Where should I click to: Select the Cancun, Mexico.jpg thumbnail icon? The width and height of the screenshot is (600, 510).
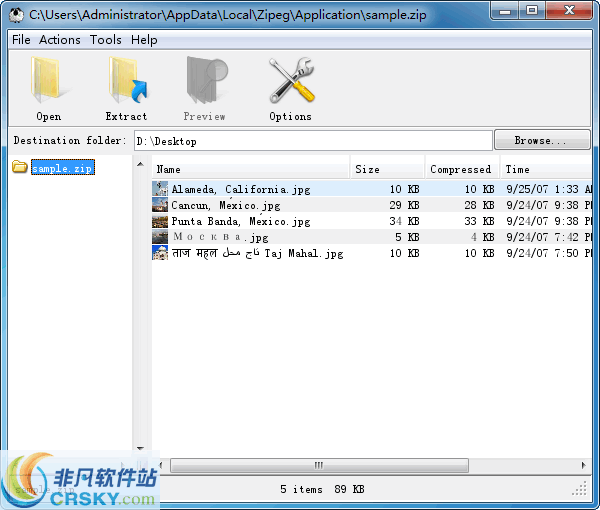(160, 205)
